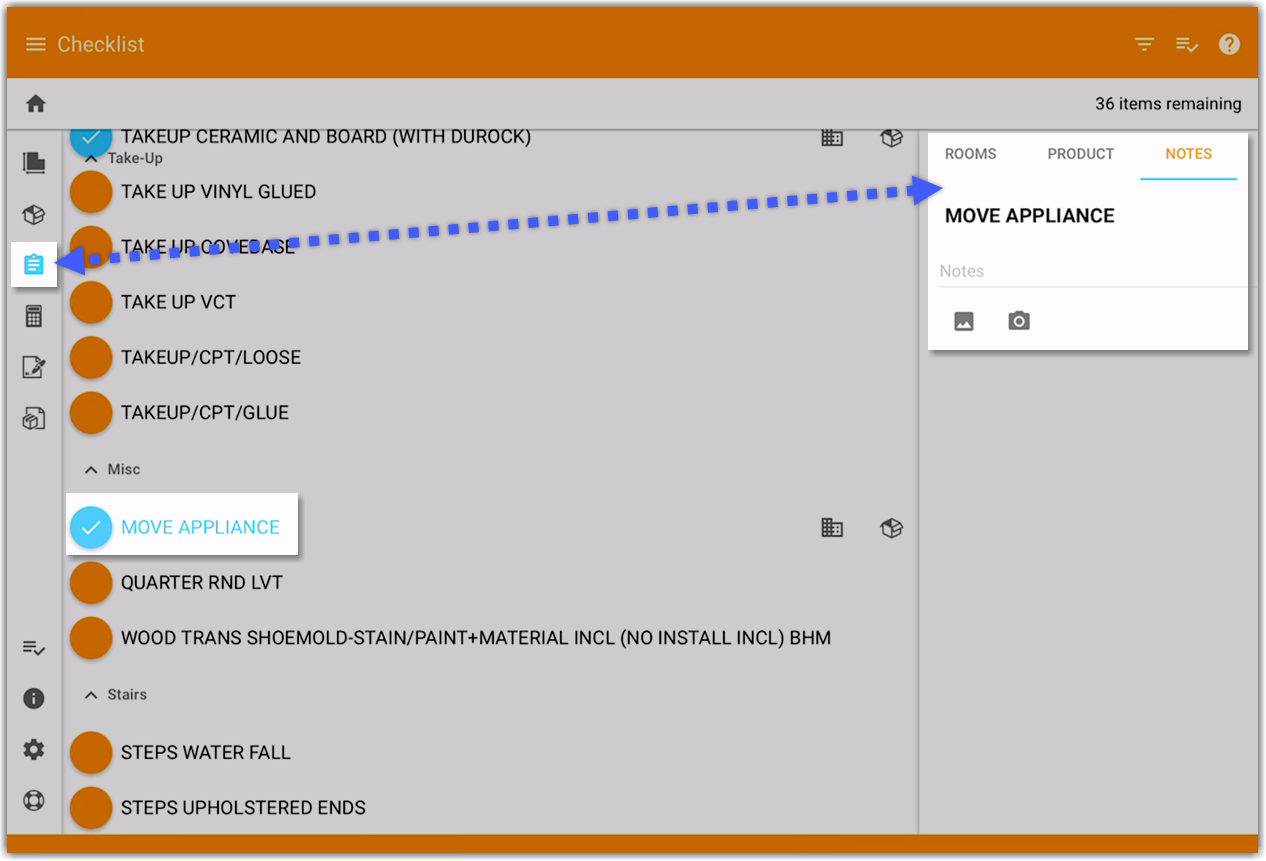Select TAKE UP VINYL GLUED text

click(x=218, y=191)
